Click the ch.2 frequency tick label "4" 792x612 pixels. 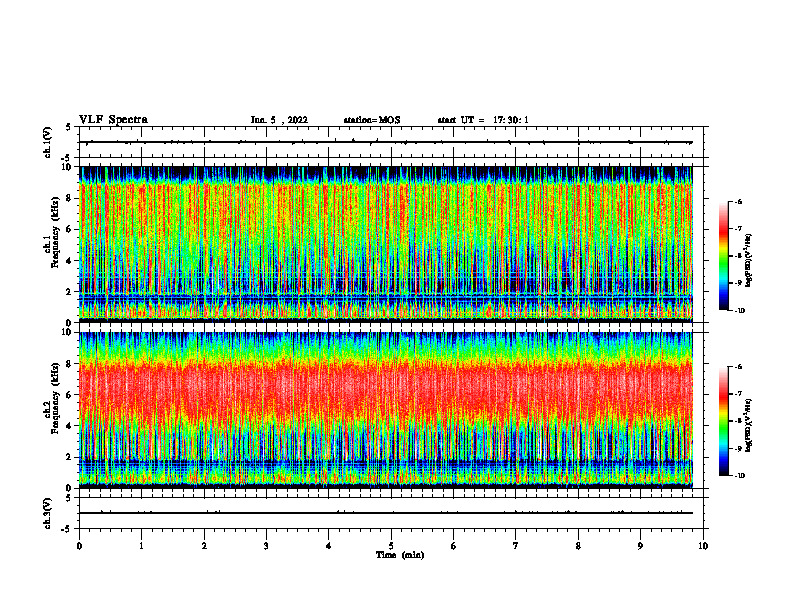[71, 426]
